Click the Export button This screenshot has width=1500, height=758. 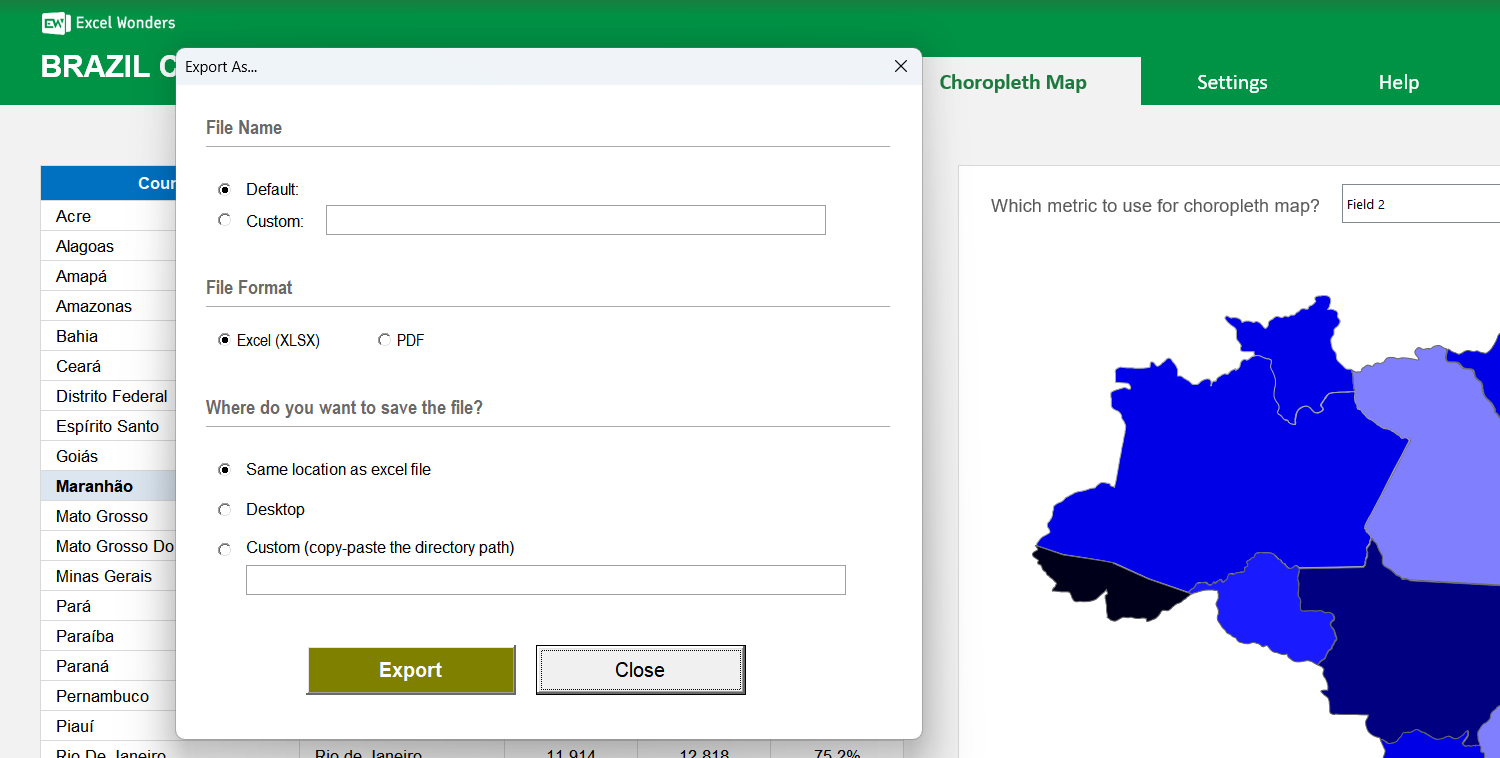pyautogui.click(x=411, y=670)
